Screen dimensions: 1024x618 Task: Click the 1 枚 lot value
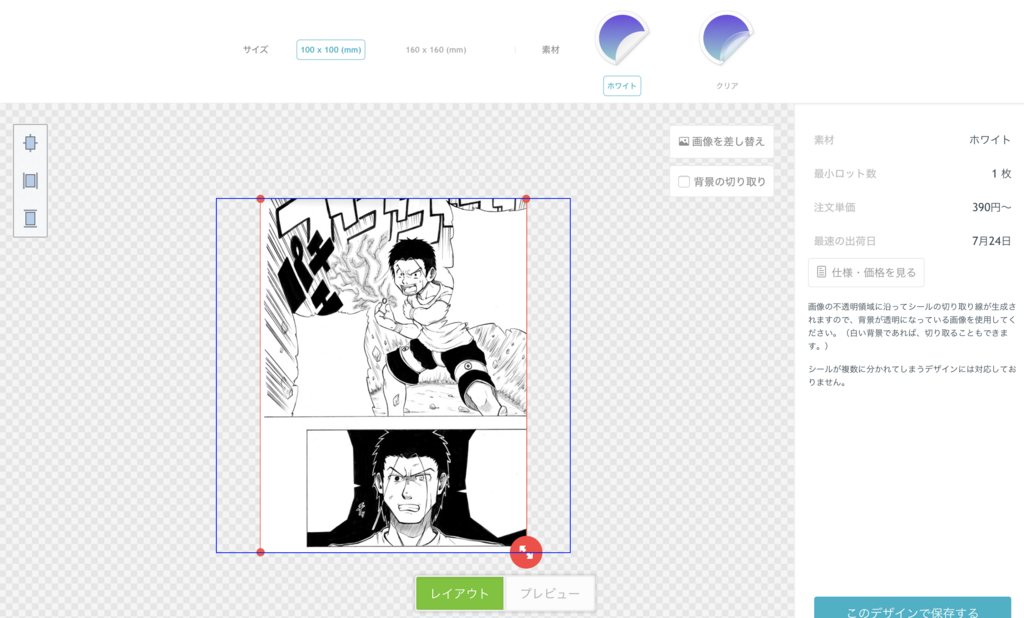click(1001, 174)
